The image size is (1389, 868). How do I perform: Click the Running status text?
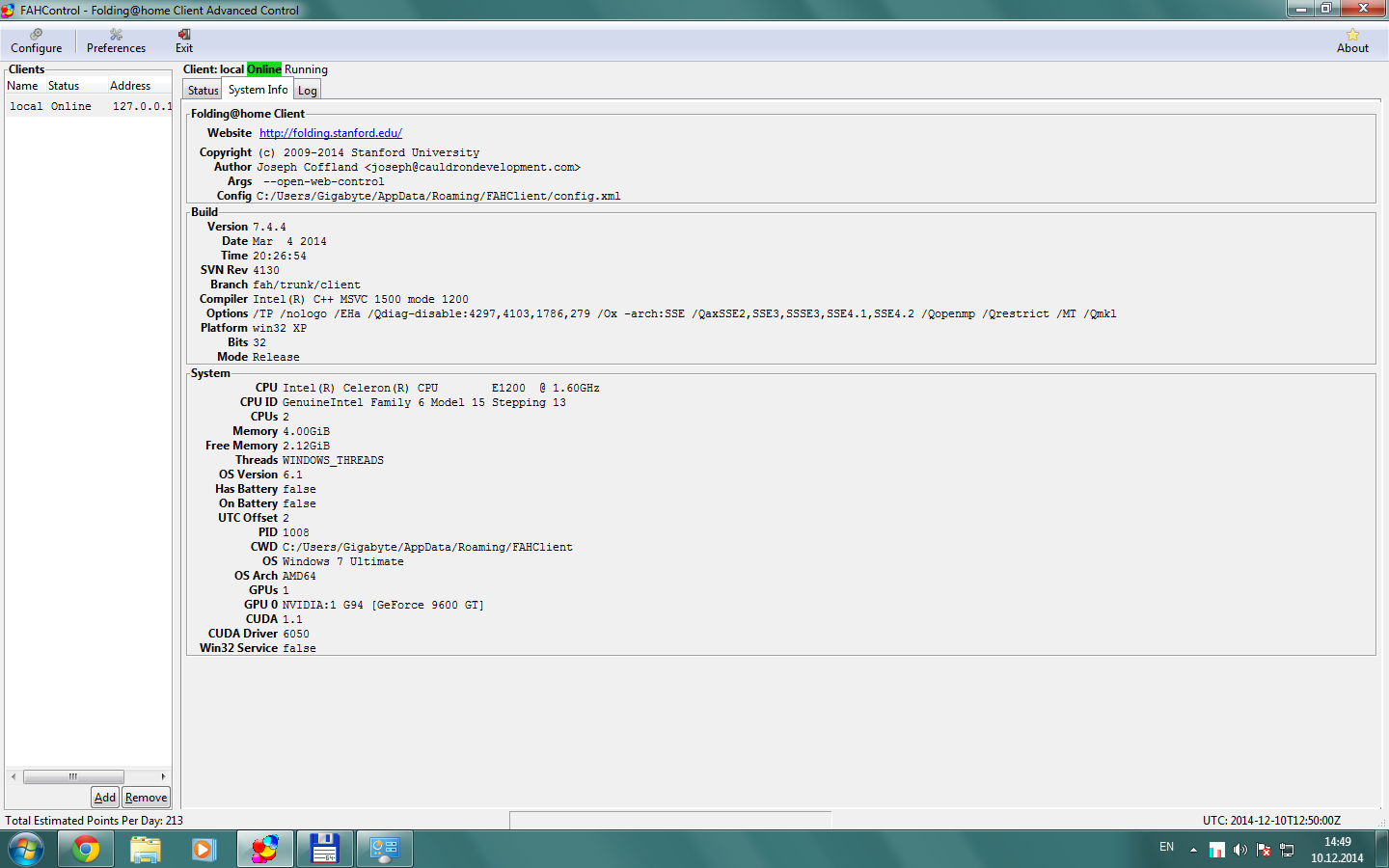(306, 69)
